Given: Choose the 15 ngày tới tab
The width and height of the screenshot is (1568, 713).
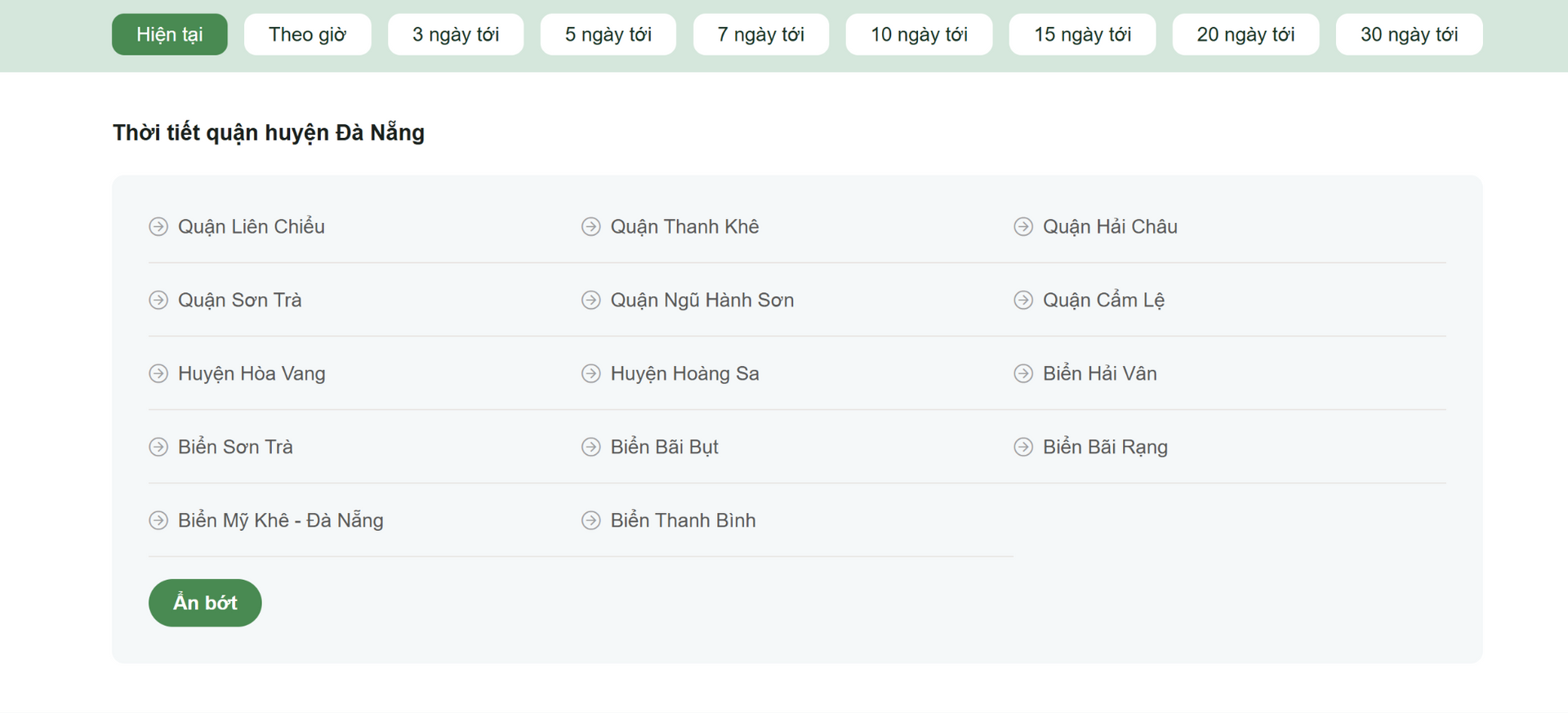Looking at the screenshot, I should click(x=1082, y=34).
